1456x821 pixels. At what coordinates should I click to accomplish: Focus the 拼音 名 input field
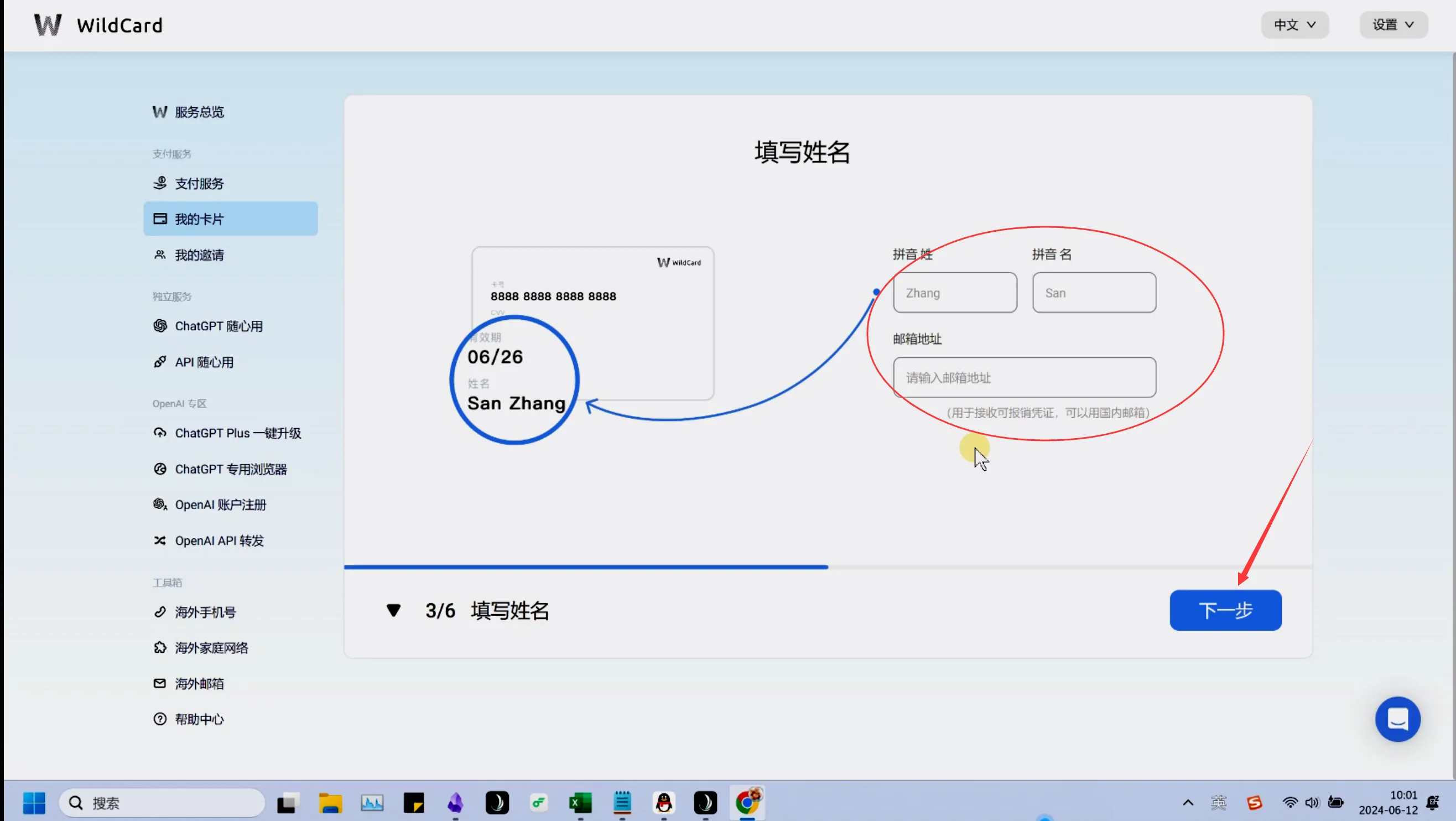point(1094,293)
